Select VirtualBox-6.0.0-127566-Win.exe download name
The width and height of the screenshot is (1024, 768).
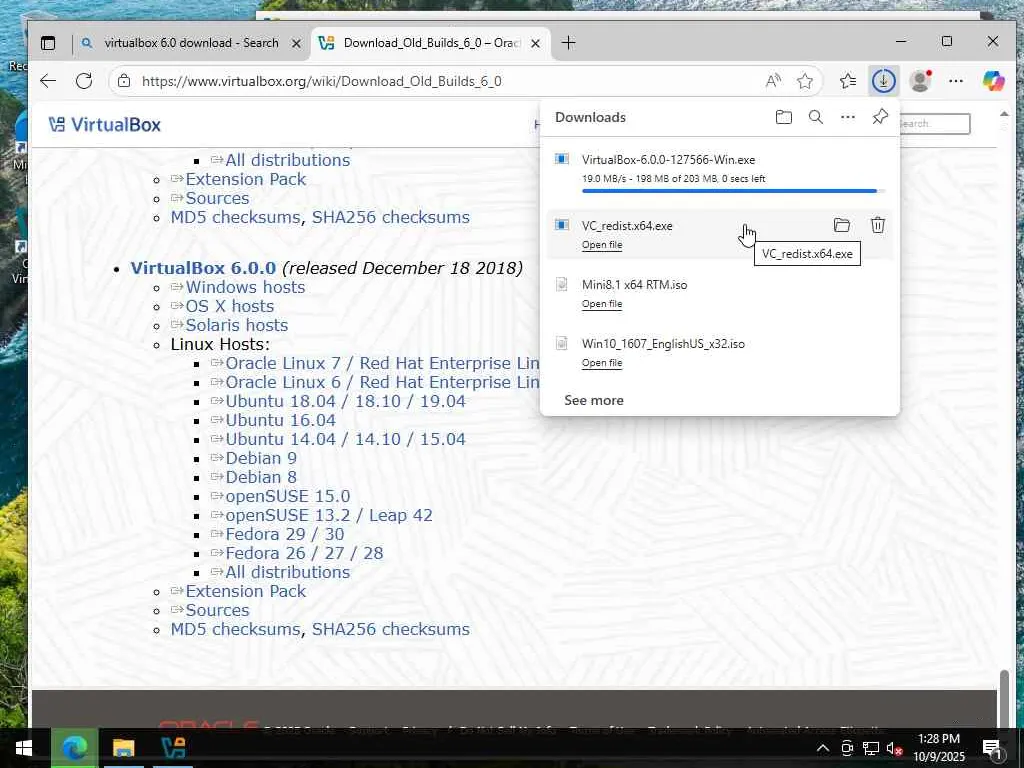(x=668, y=159)
